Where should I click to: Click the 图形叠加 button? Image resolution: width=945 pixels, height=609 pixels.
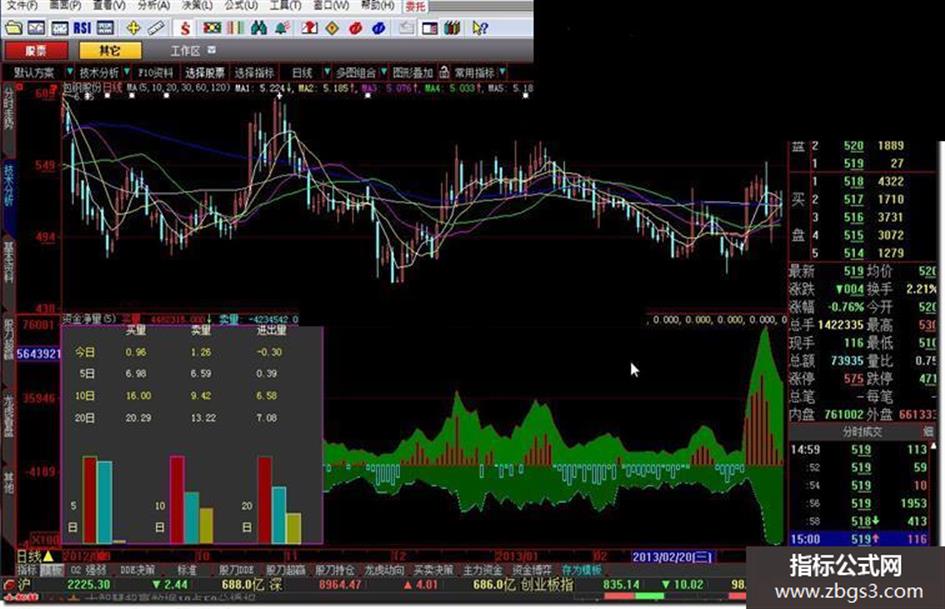[413, 72]
